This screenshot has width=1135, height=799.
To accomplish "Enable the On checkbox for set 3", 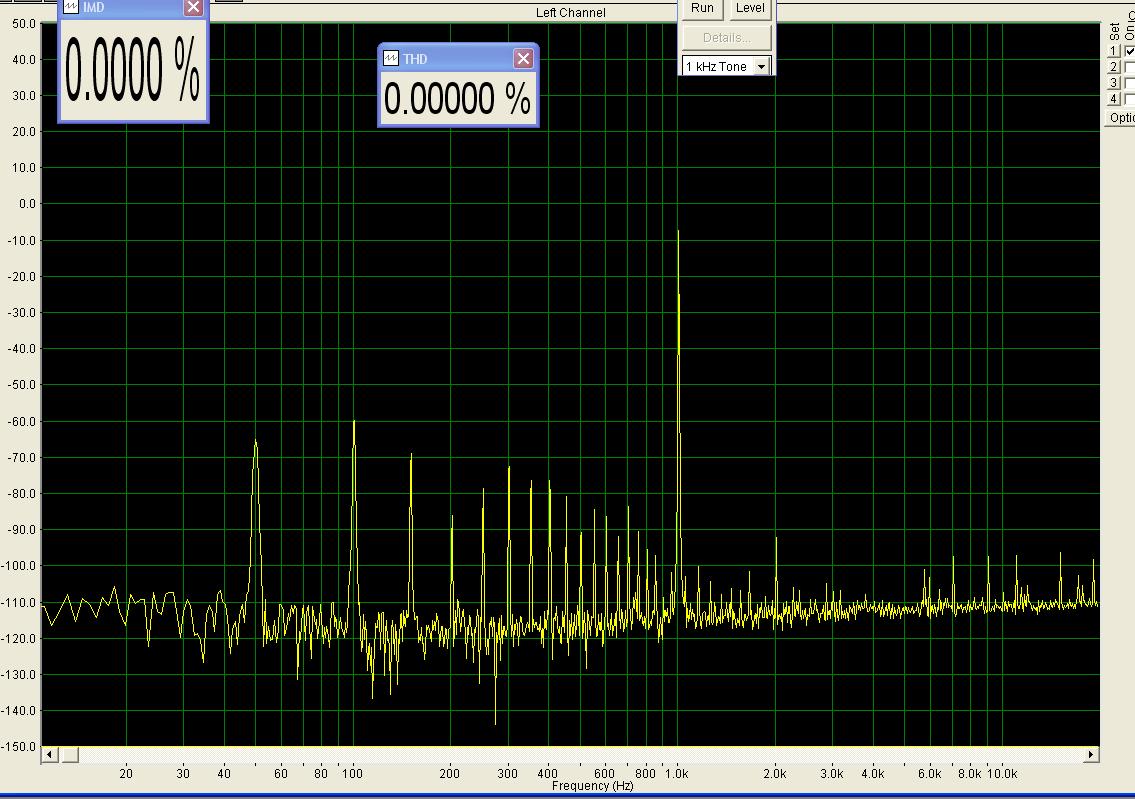I will 1130,83.
